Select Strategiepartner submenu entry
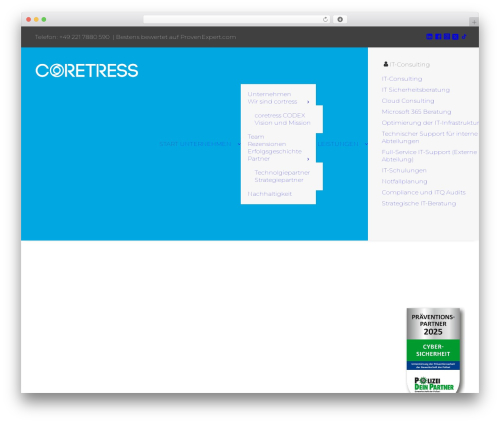Image resolution: width=500 pixels, height=423 pixels. pyautogui.click(x=279, y=180)
